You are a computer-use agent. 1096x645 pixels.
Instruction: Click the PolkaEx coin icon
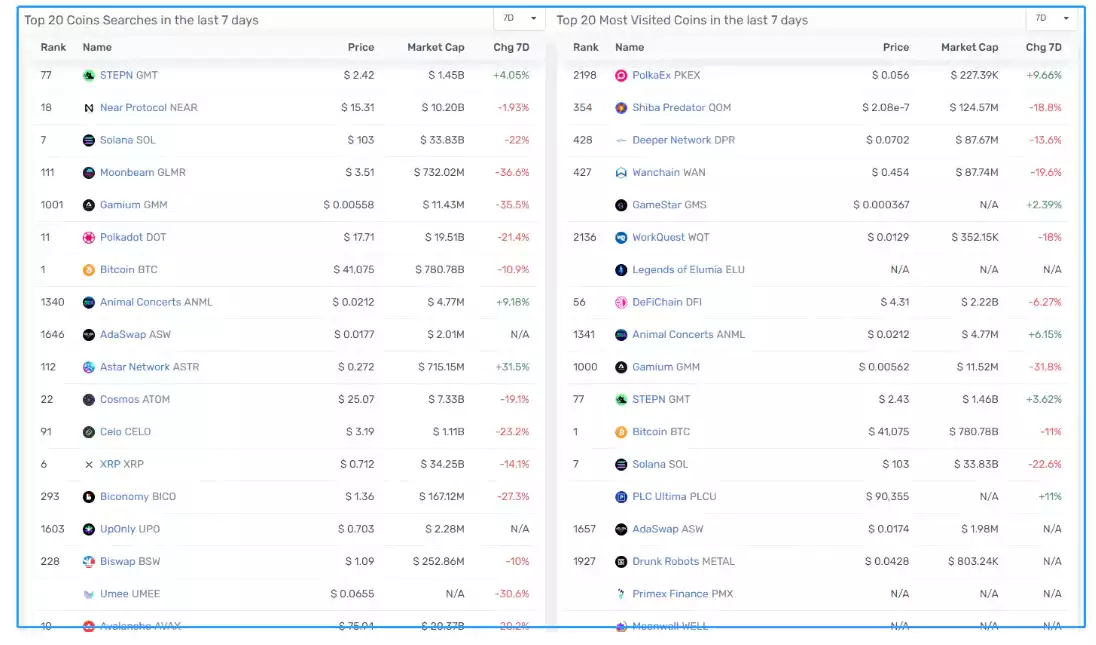[x=621, y=75]
